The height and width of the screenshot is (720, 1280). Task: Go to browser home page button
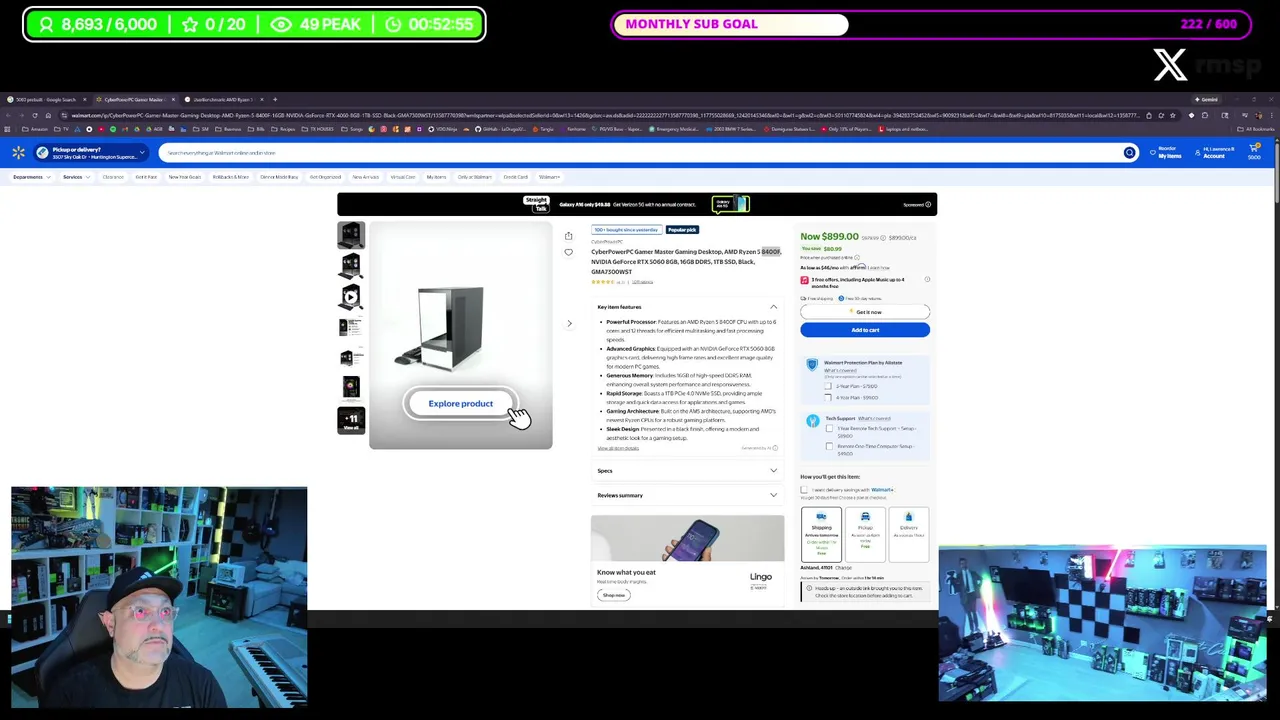click(x=47, y=115)
